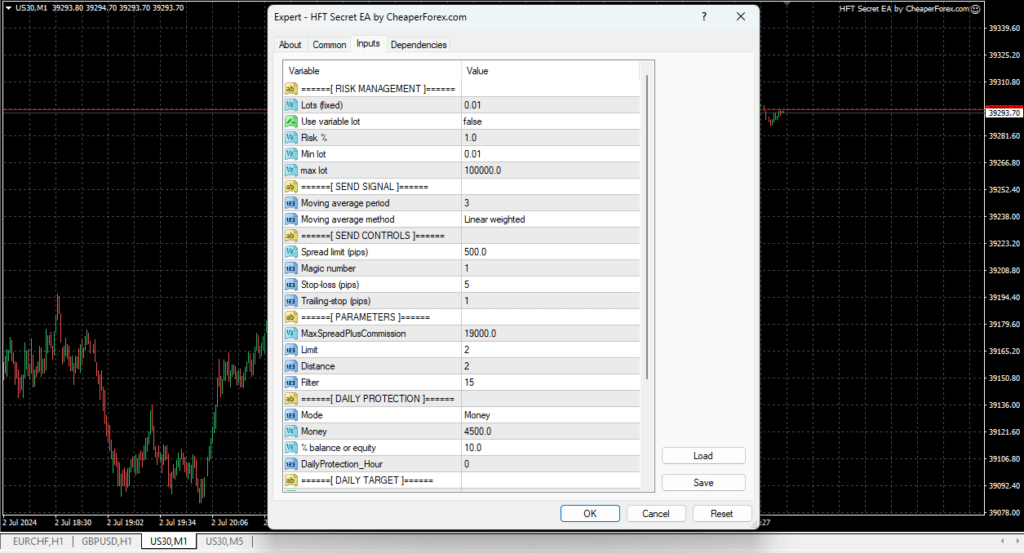Edit the Spread limit (pips) value 500.0
This screenshot has height=553, width=1024.
tap(550, 252)
